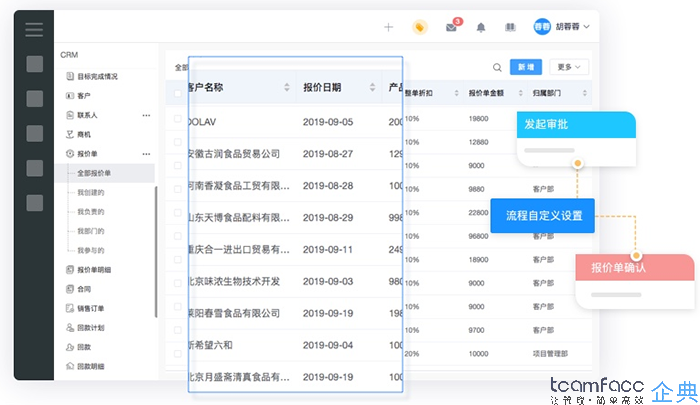Tick the select-all checkbox in the table header
The image size is (700, 405).
coord(178,93)
